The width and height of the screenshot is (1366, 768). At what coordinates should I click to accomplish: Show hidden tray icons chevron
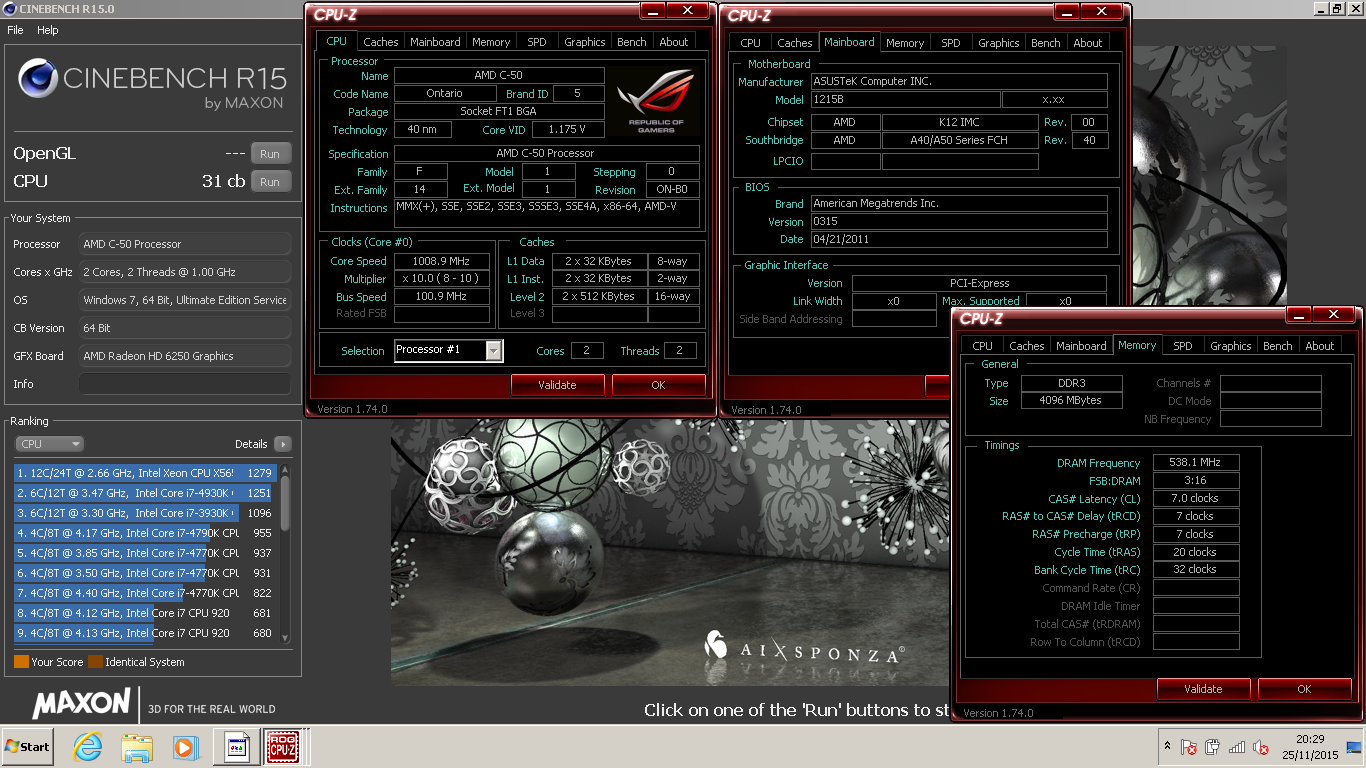click(x=1167, y=747)
